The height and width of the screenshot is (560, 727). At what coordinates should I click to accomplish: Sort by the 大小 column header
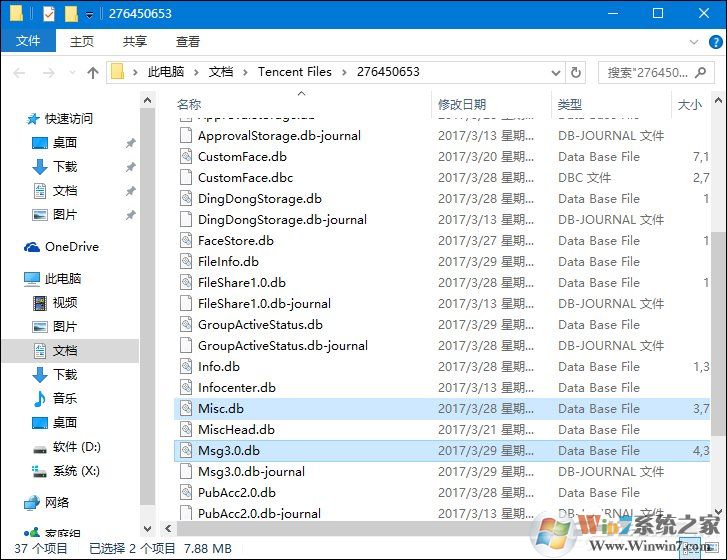pyautogui.click(x=689, y=104)
